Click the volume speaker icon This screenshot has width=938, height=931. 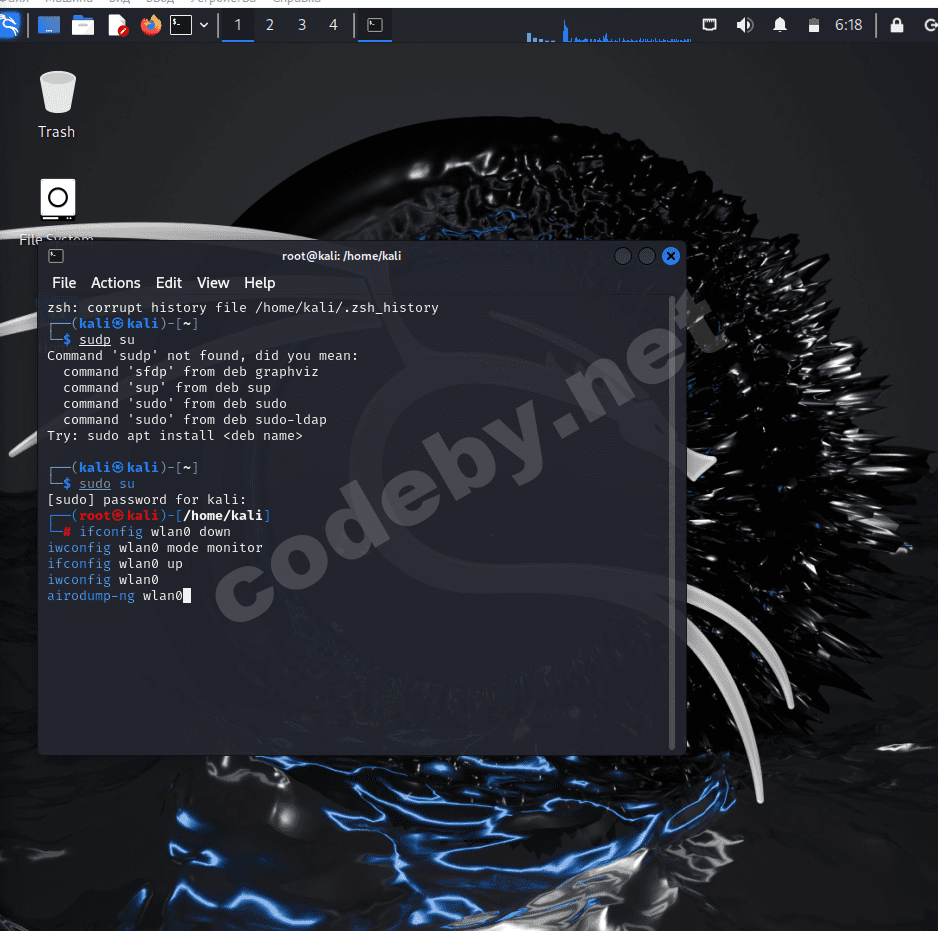coord(745,25)
